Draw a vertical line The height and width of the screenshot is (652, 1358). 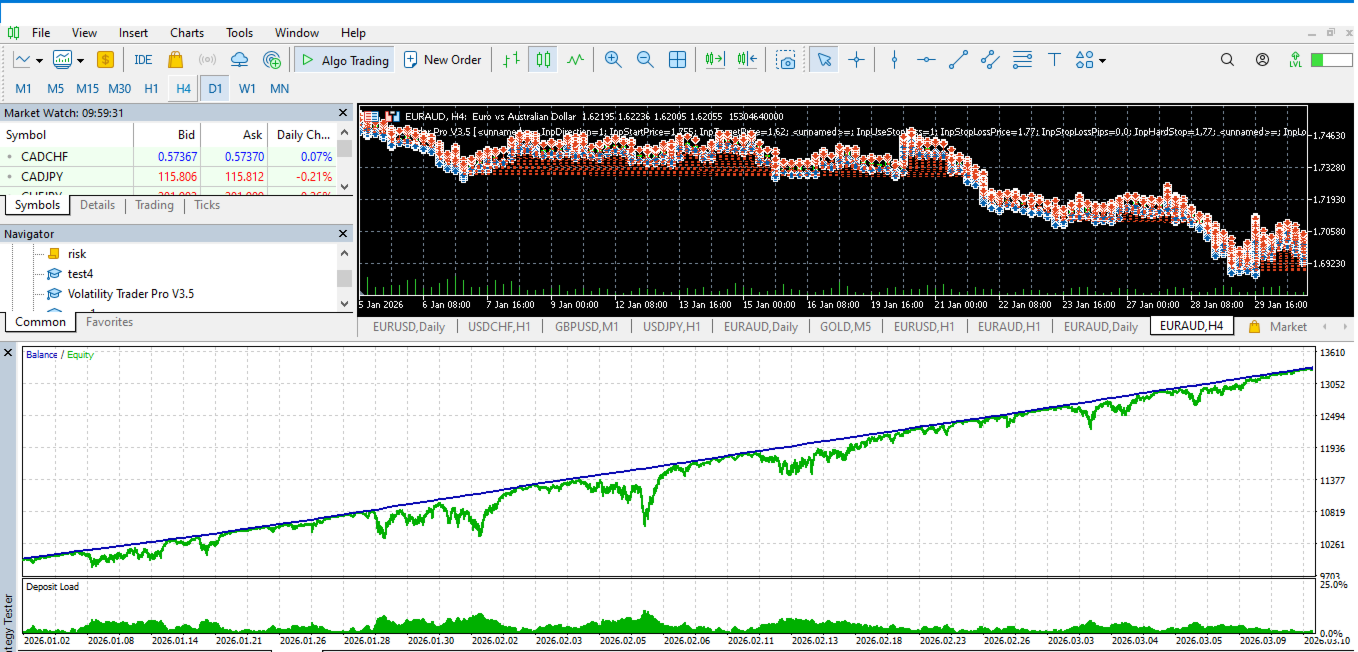point(894,60)
